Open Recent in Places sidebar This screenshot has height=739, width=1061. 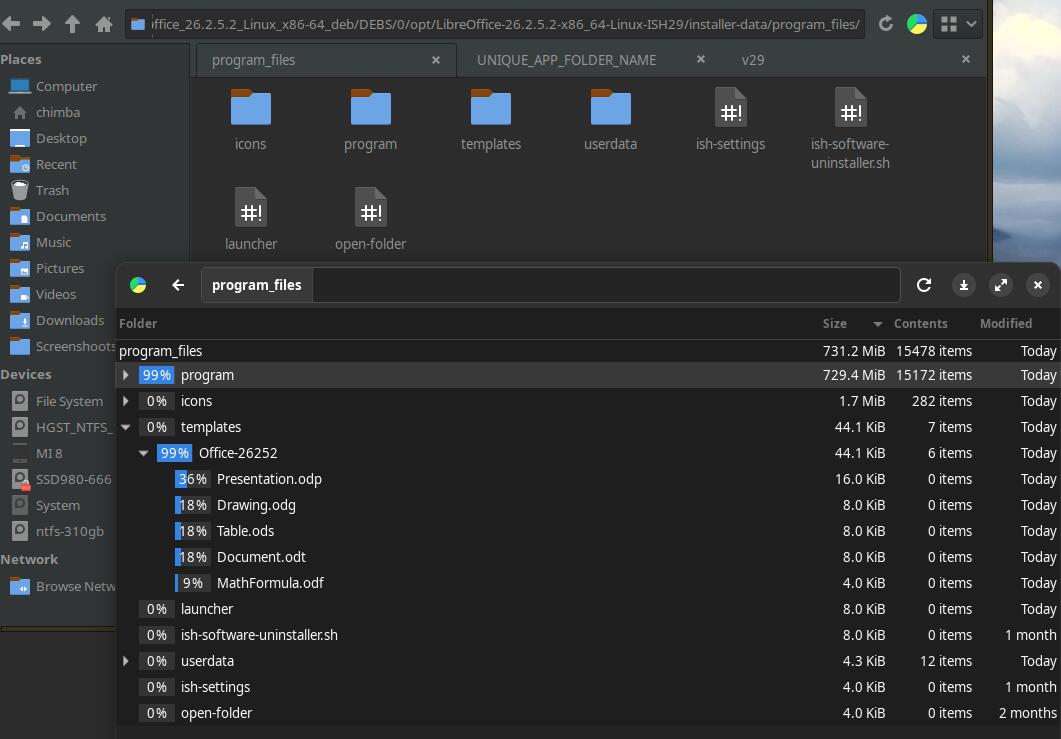[56, 164]
